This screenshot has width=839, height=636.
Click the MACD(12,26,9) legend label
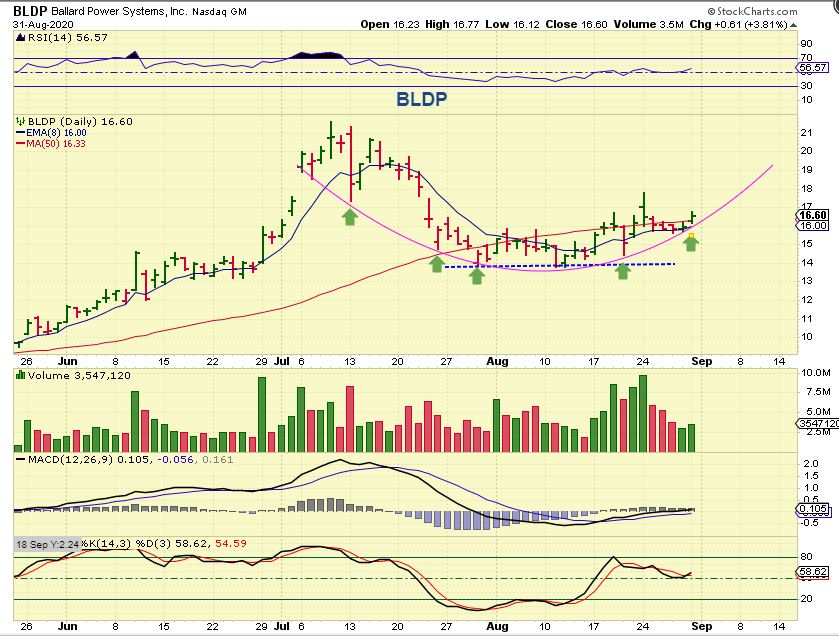click(x=71, y=459)
